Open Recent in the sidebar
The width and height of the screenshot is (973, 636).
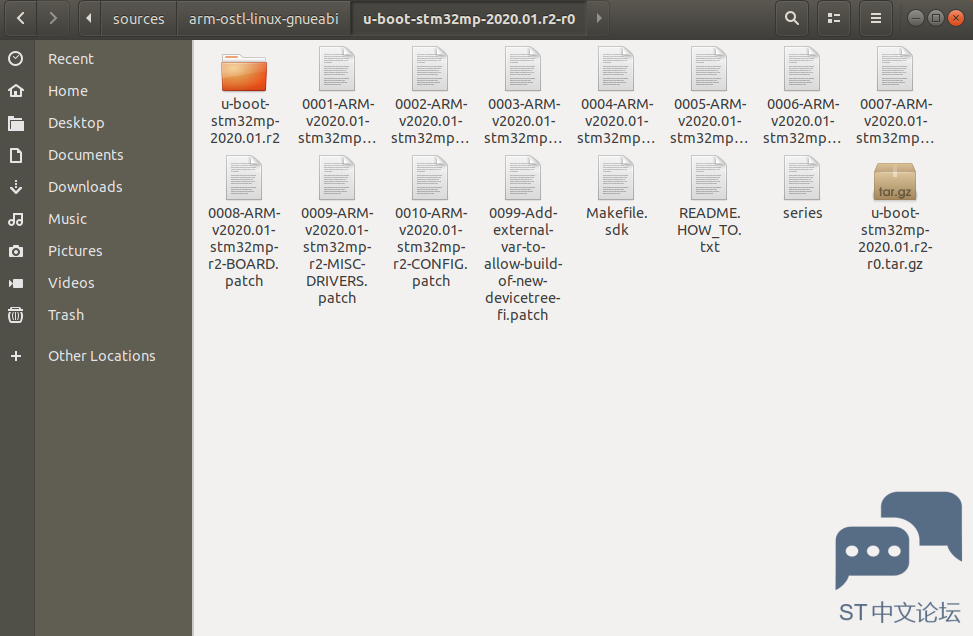71,59
